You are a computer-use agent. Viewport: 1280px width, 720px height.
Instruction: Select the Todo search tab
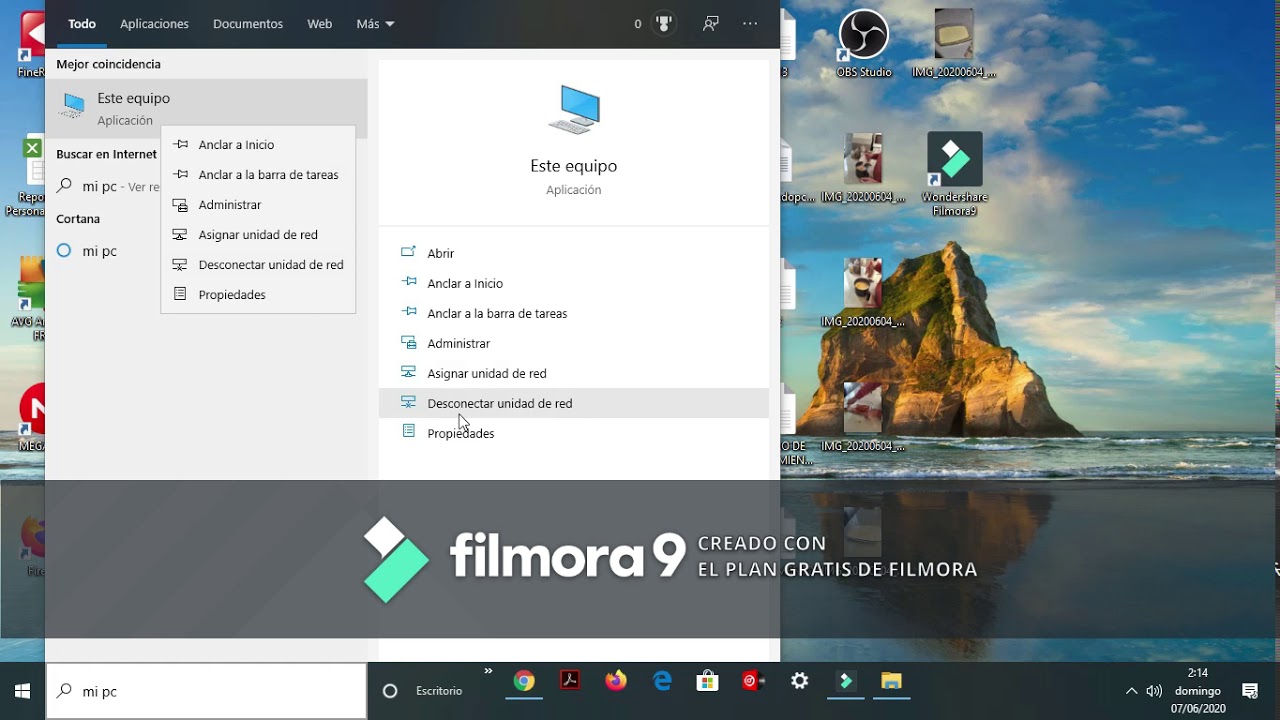coord(82,23)
